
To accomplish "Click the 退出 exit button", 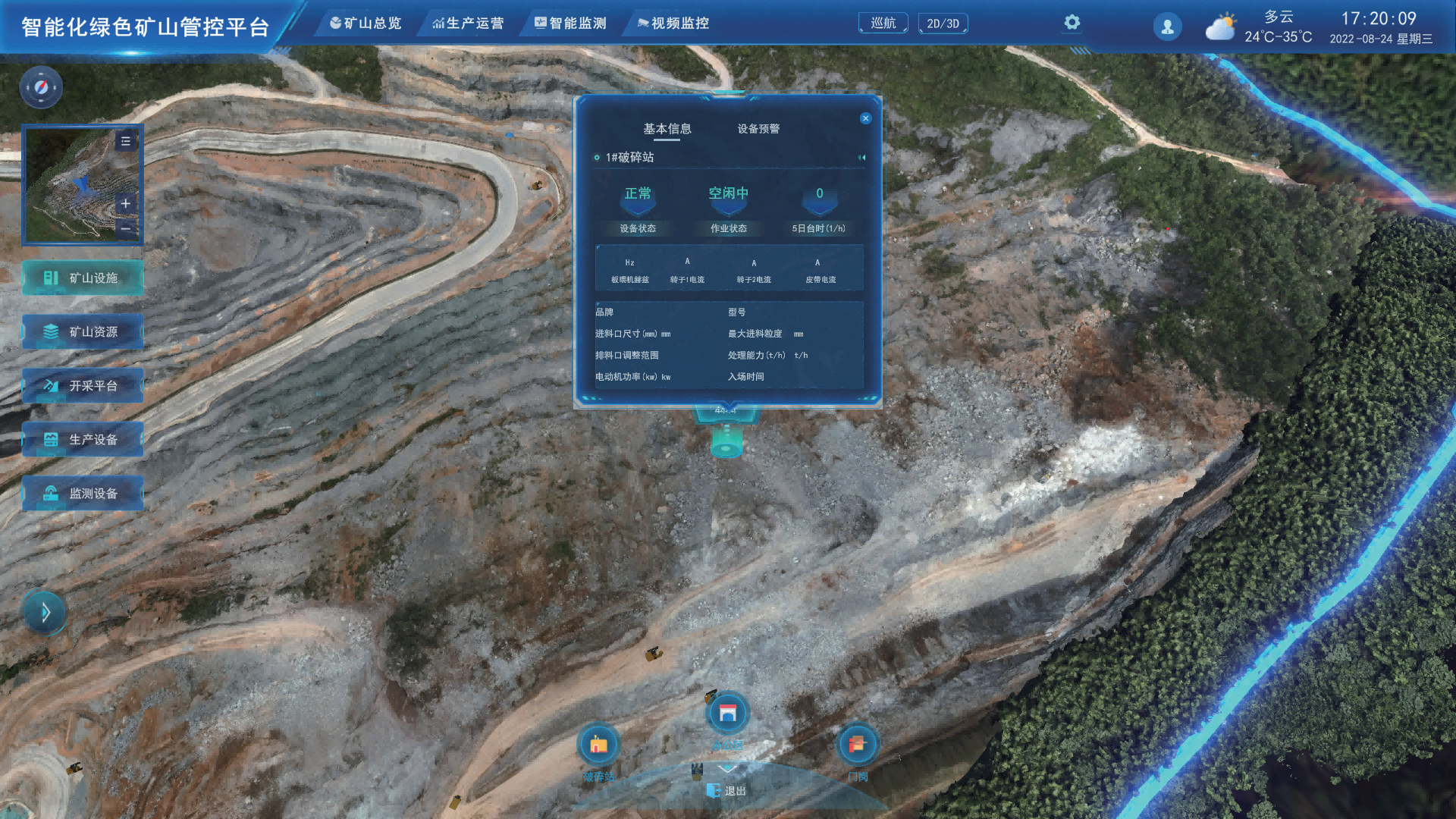I will click(727, 791).
